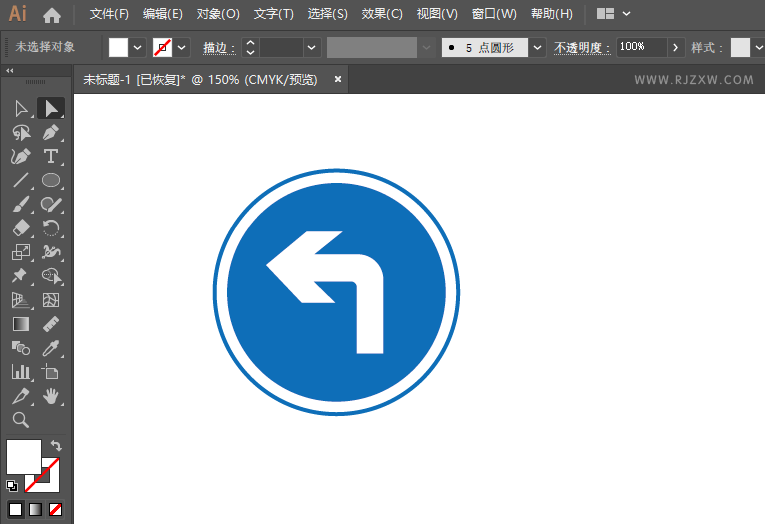Image resolution: width=765 pixels, height=524 pixels.
Task: Select the Gradient tool
Action: click(20, 324)
